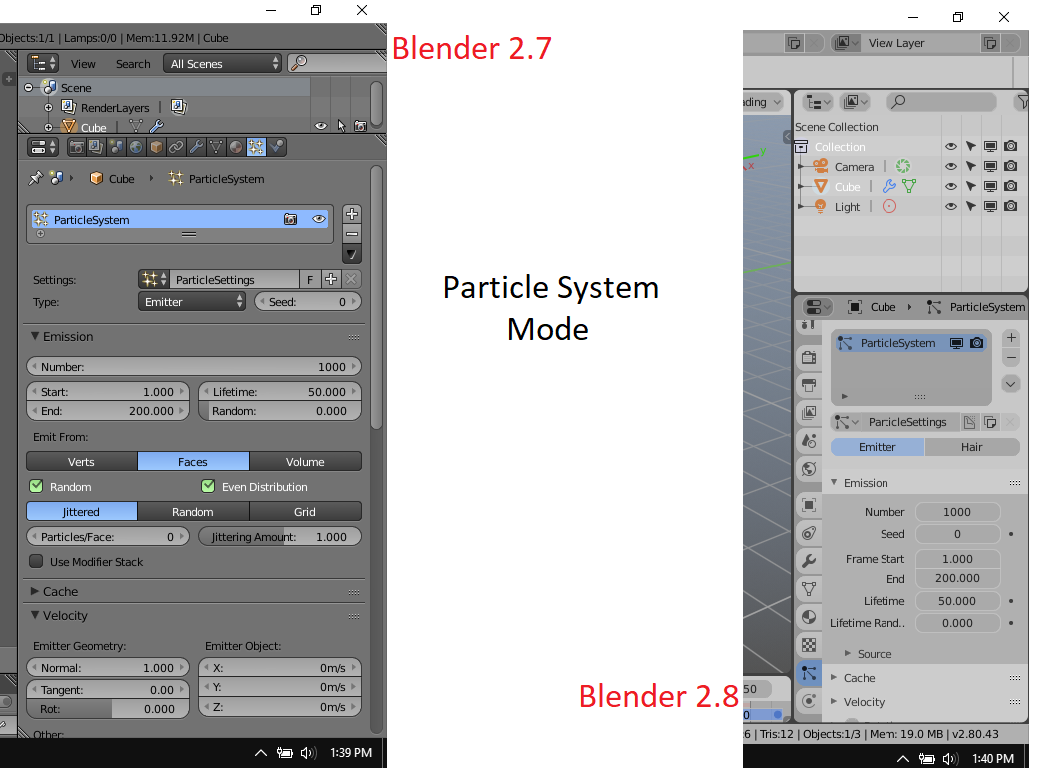This screenshot has width=1046, height=768.
Task: Toggle ParticleSystem viewport eye in Blender 2.7
Action: click(x=319, y=219)
